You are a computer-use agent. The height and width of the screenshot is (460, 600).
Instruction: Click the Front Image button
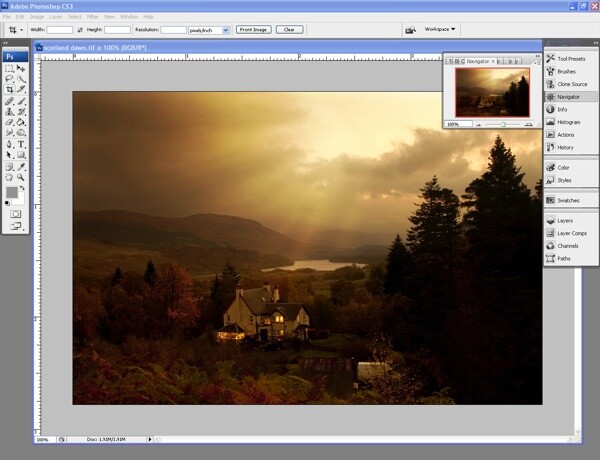253,29
